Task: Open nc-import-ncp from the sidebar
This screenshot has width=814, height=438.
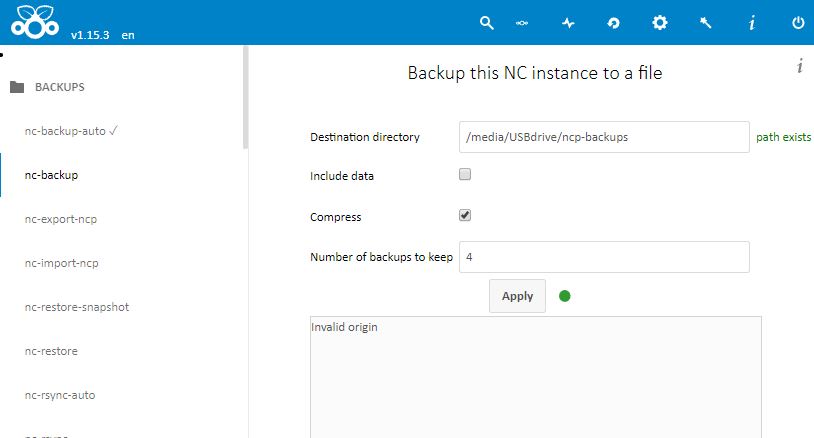Action: [61, 263]
